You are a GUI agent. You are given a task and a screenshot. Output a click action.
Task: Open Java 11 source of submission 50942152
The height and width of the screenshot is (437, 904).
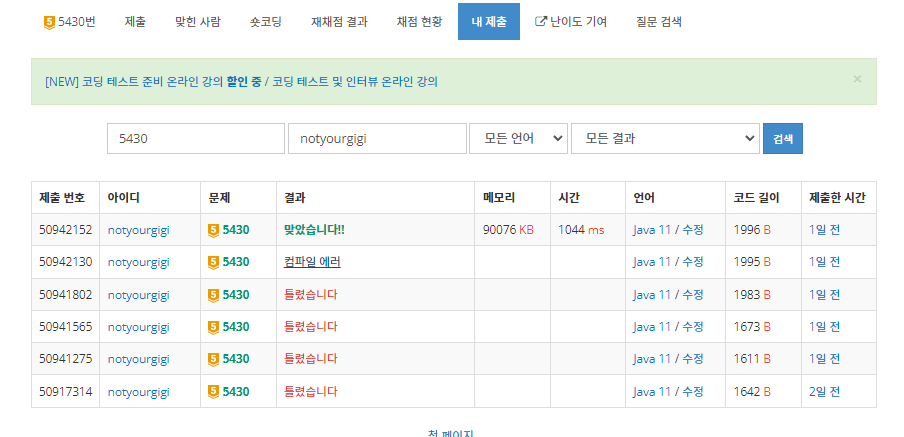[652, 230]
